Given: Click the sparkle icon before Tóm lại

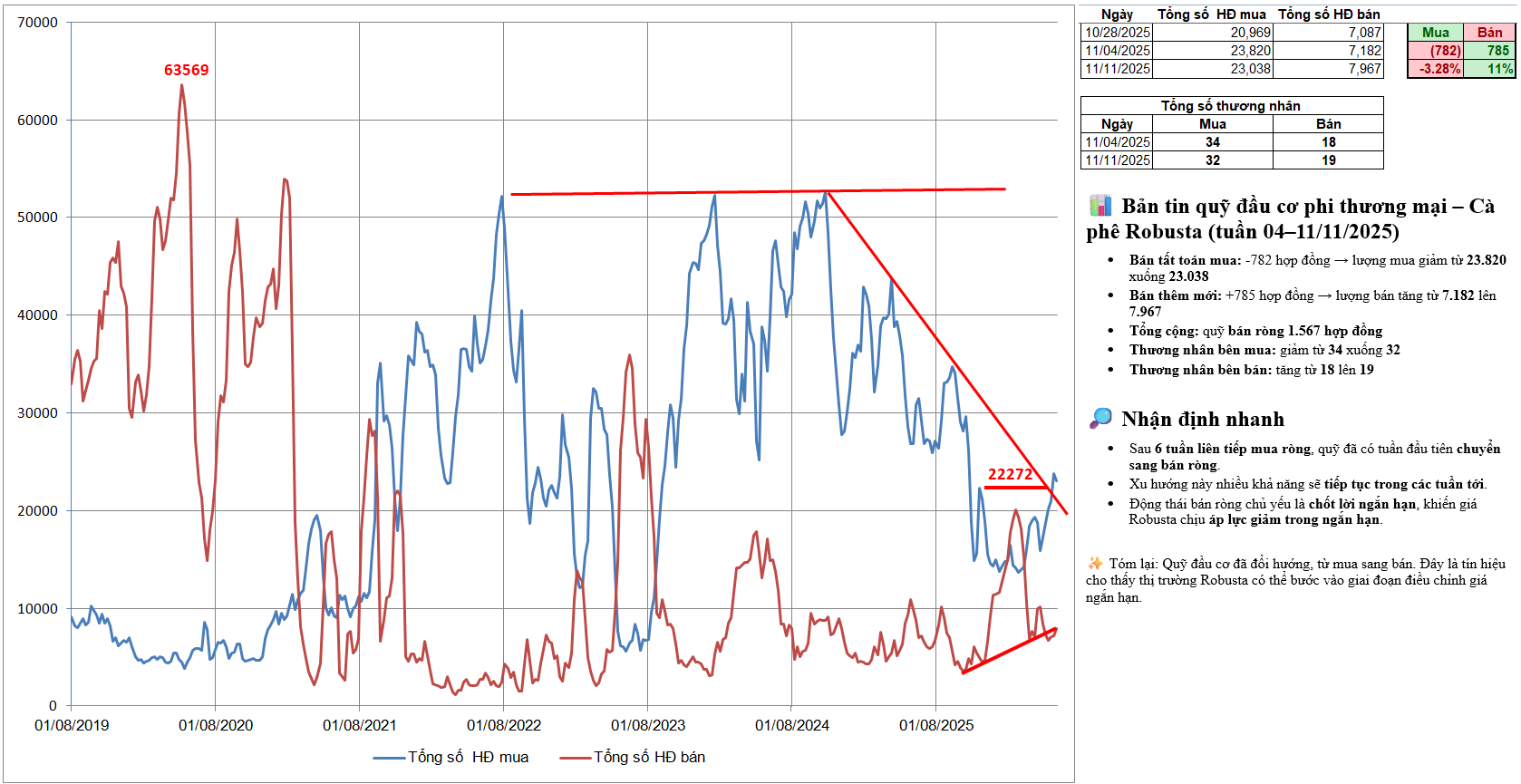Looking at the screenshot, I should [1095, 563].
